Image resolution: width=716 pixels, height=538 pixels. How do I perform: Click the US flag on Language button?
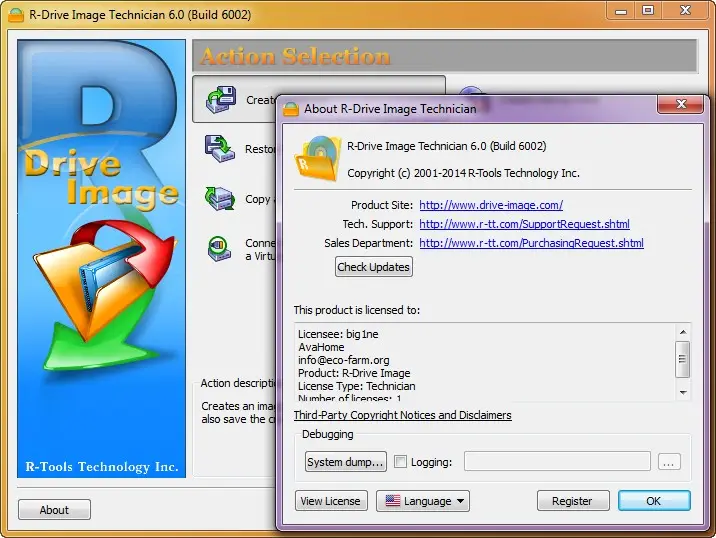pos(393,501)
